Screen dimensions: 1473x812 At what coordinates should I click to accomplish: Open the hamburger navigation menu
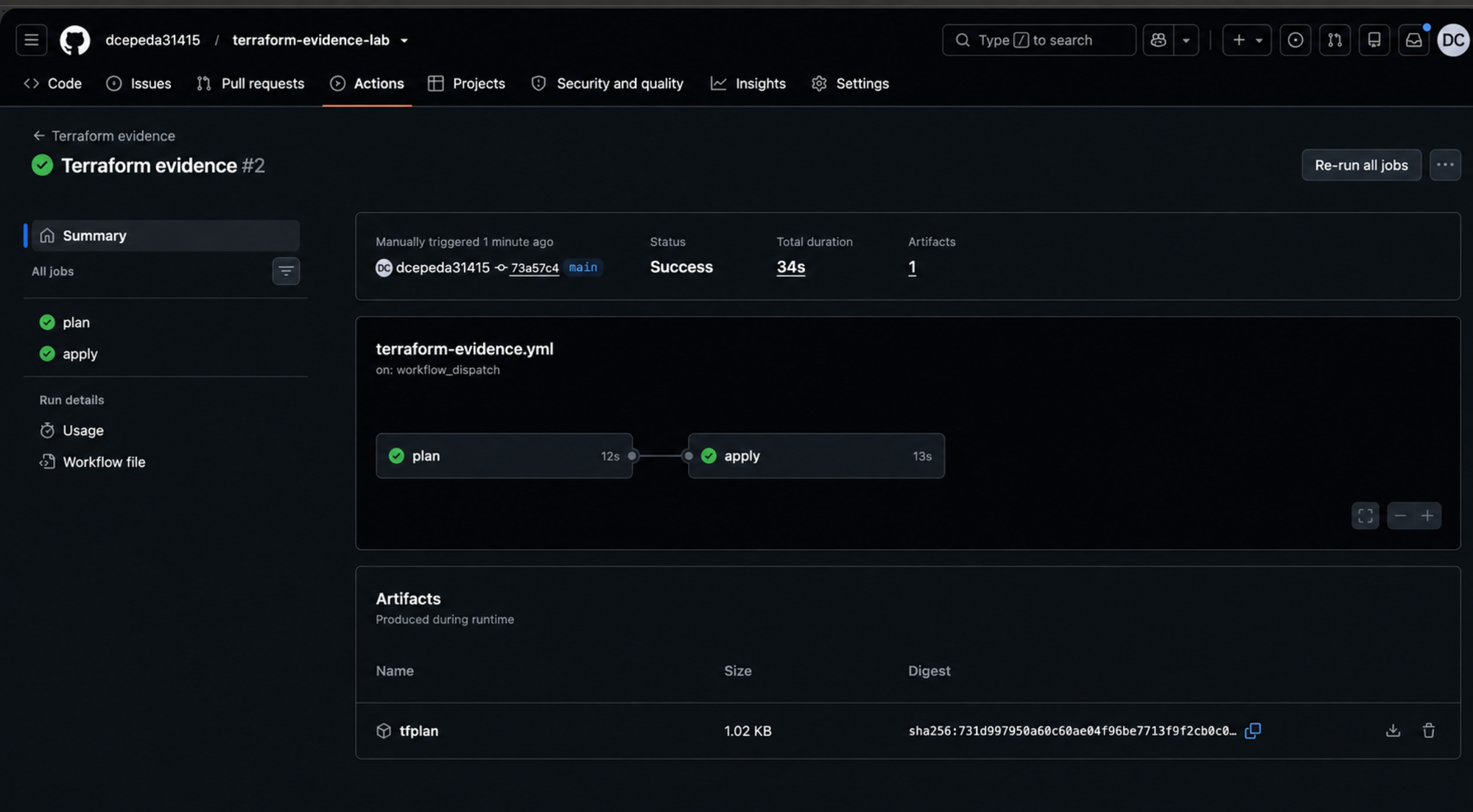point(31,40)
